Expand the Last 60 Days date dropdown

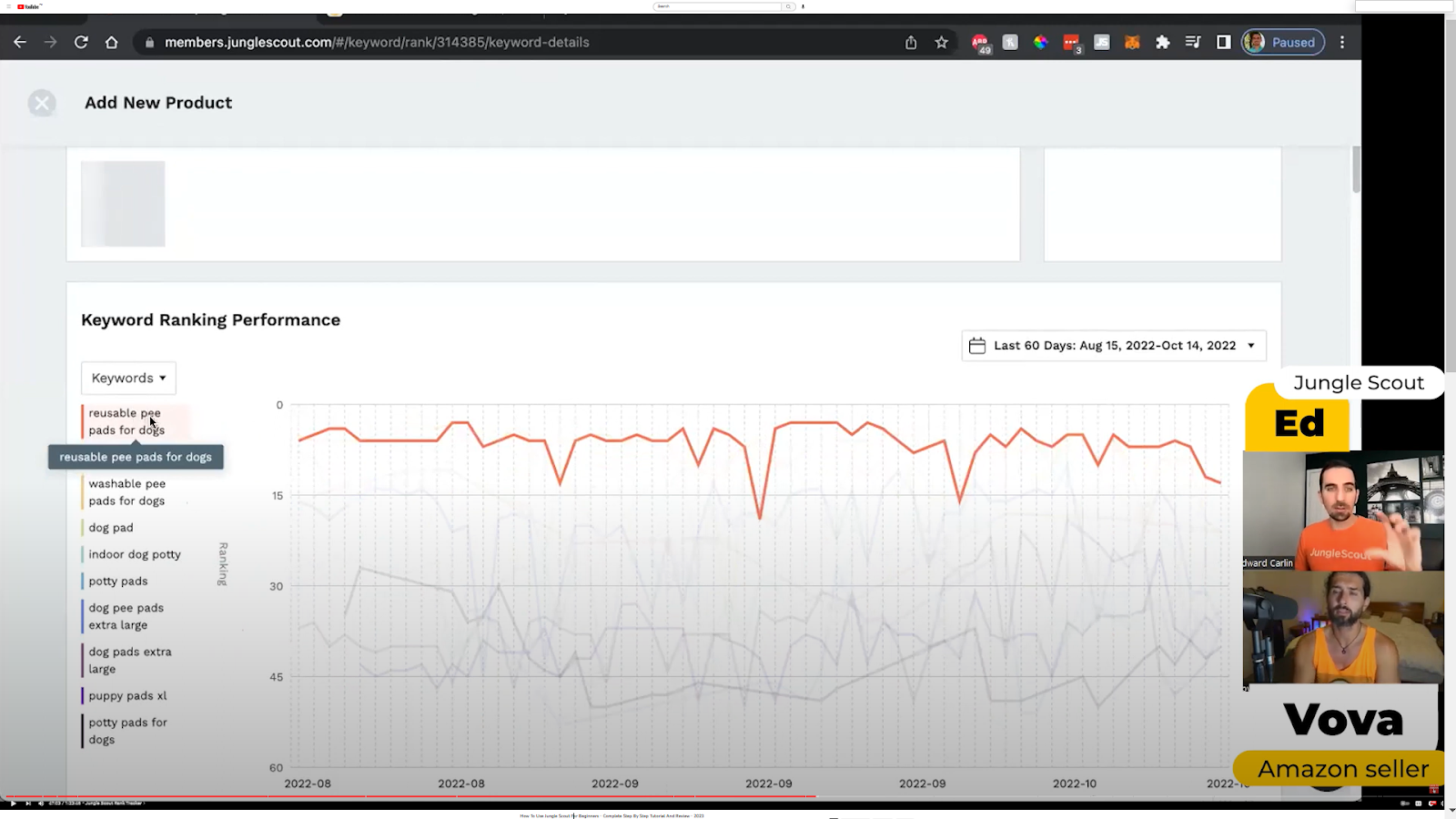[x=1114, y=346]
